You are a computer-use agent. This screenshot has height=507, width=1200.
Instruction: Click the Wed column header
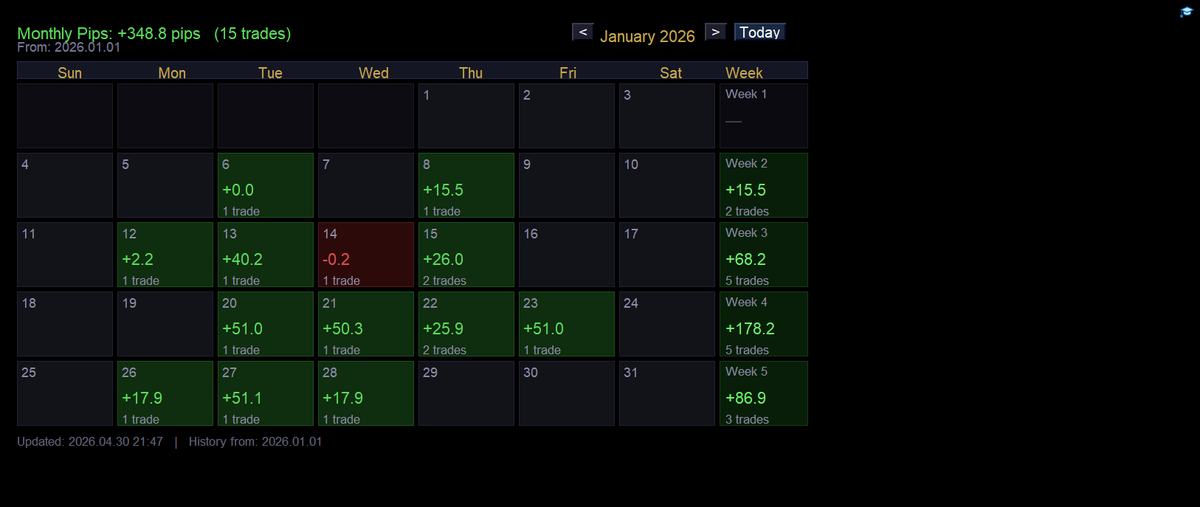click(x=374, y=72)
